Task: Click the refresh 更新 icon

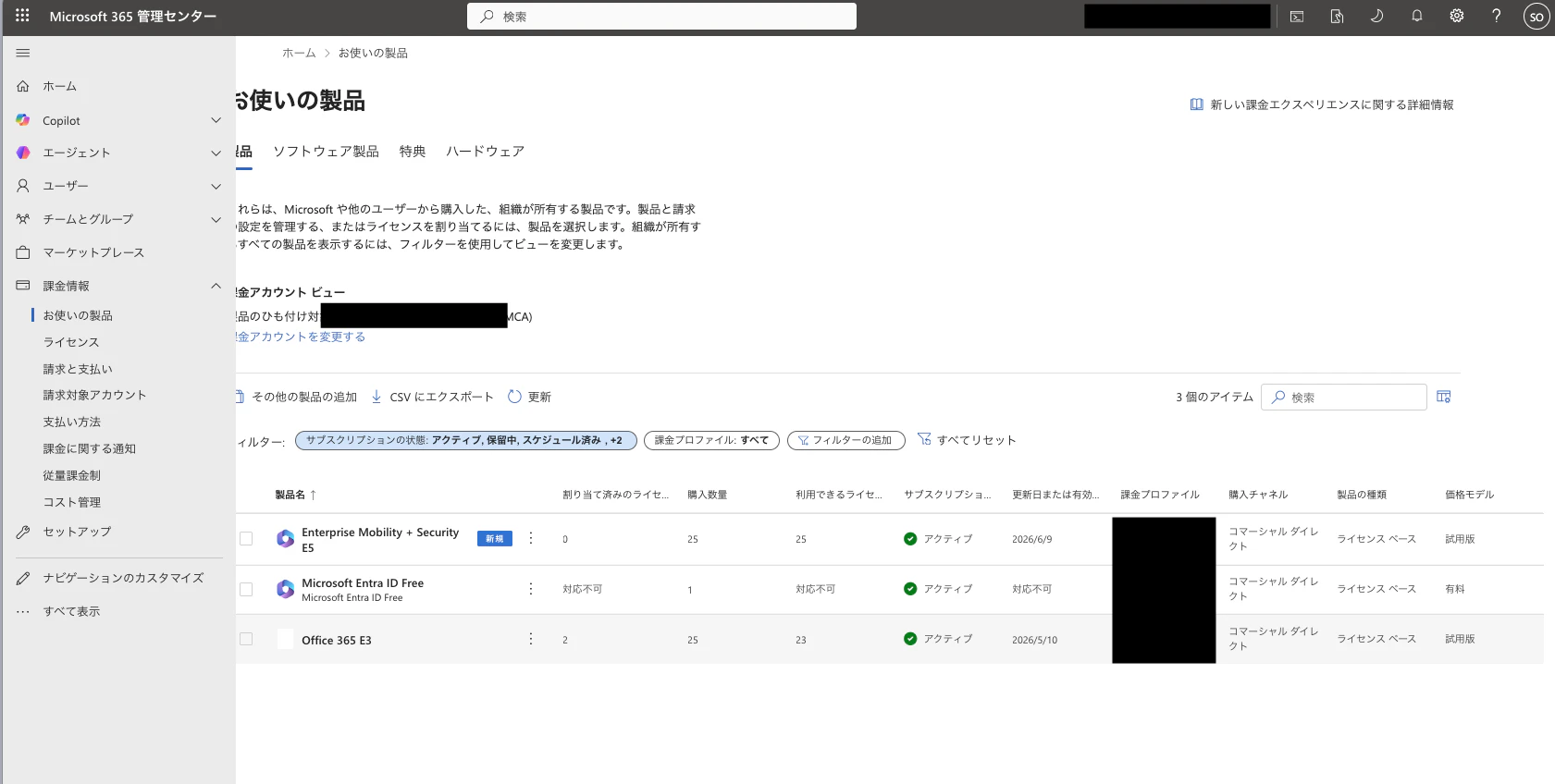Action: (x=514, y=397)
